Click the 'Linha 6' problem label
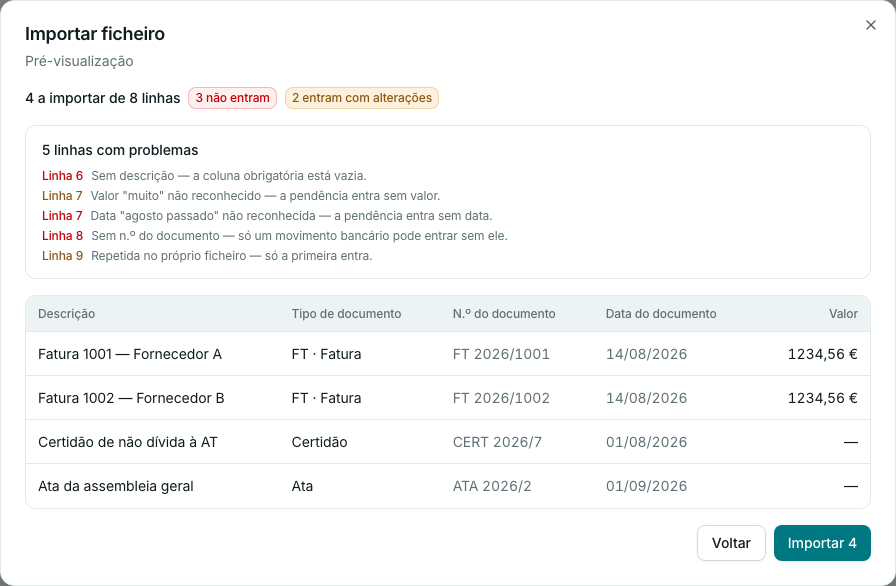 62,176
